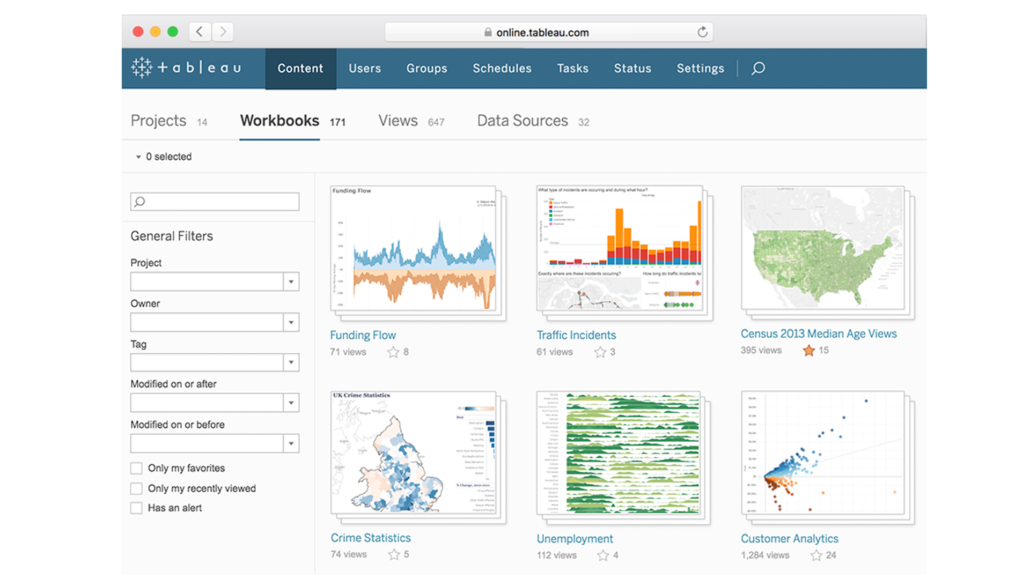This screenshot has height=579, width=1030.
Task: Open the Users section in the navigation
Action: pos(364,68)
